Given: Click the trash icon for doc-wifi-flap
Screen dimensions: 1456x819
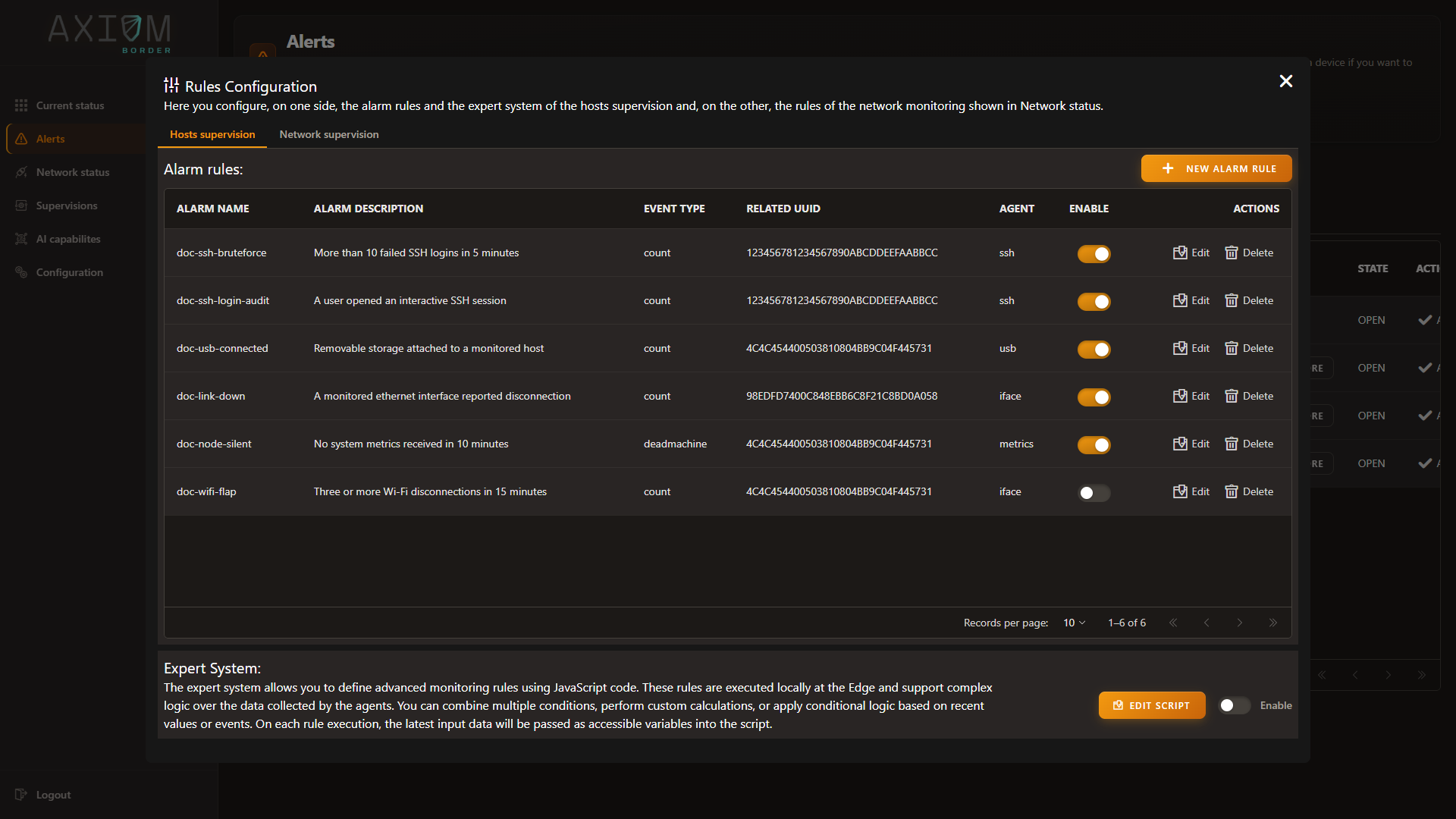Looking at the screenshot, I should tap(1232, 491).
